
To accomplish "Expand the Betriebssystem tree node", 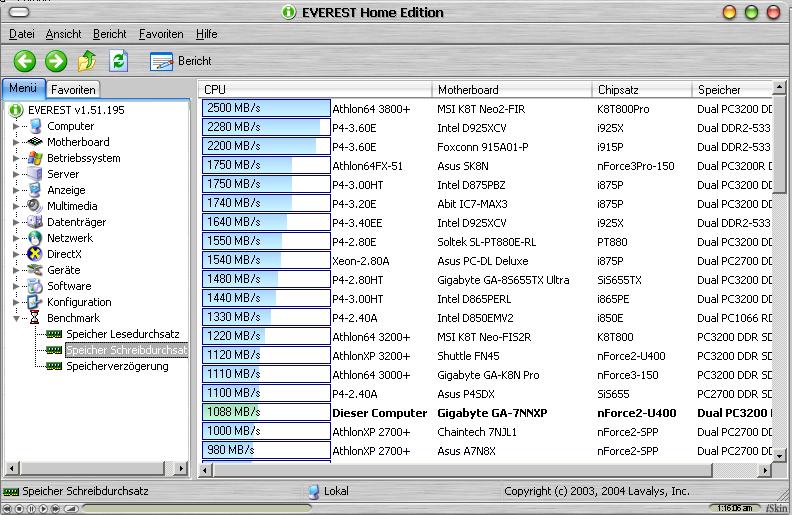I will (16, 158).
